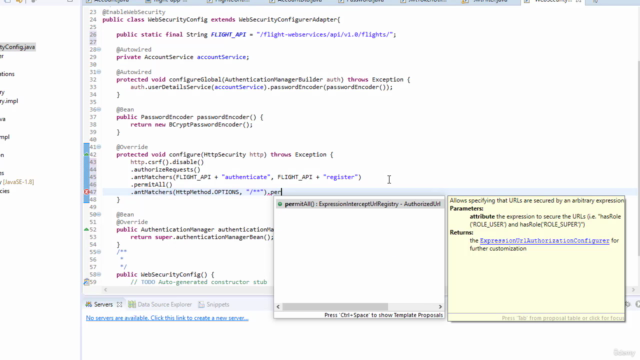
Task: Click '.authorizeRequests()' on line 44
Action: point(165,169)
